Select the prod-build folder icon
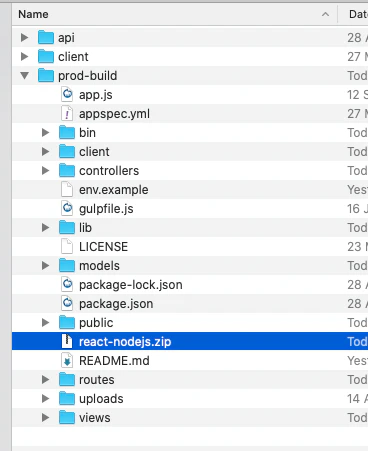 [x=46, y=75]
